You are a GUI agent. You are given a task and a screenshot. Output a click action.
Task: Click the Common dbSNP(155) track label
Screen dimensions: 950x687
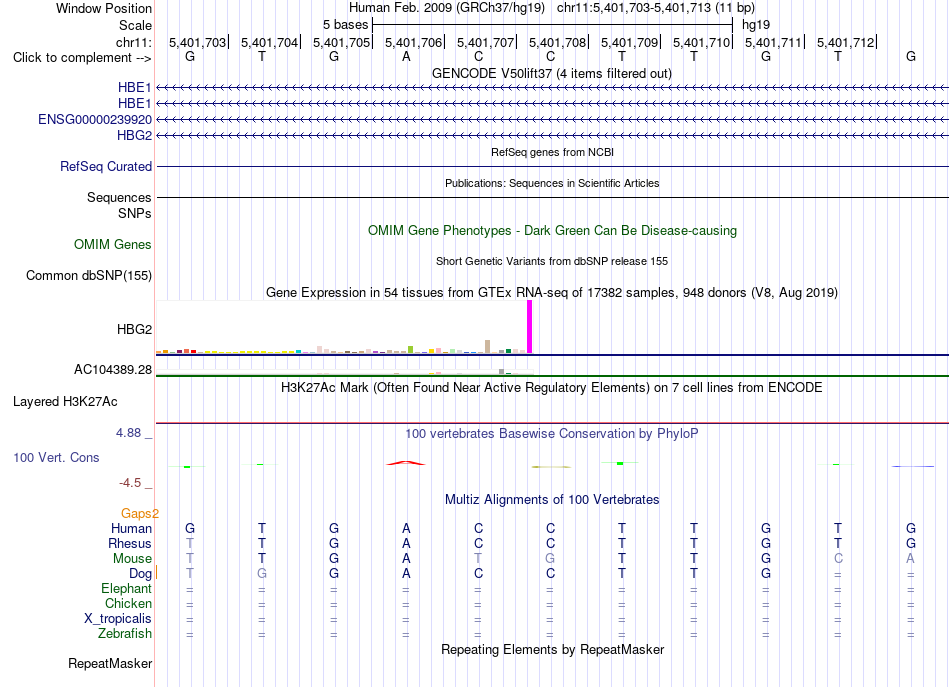pos(89,275)
